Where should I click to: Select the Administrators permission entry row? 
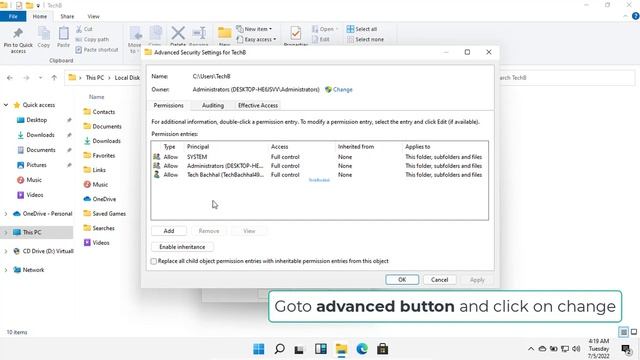319,166
